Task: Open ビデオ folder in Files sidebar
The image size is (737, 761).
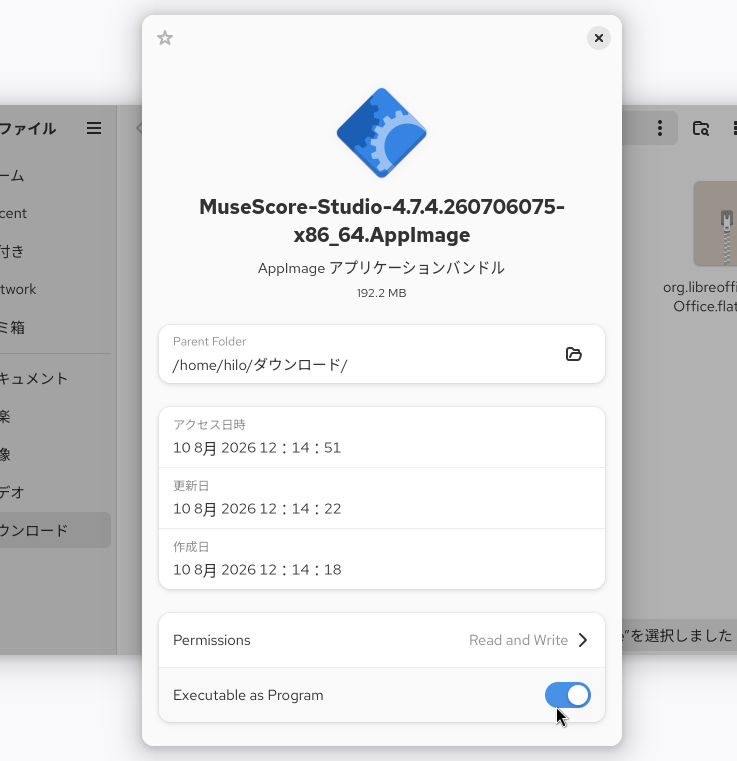Action: tap(54, 492)
